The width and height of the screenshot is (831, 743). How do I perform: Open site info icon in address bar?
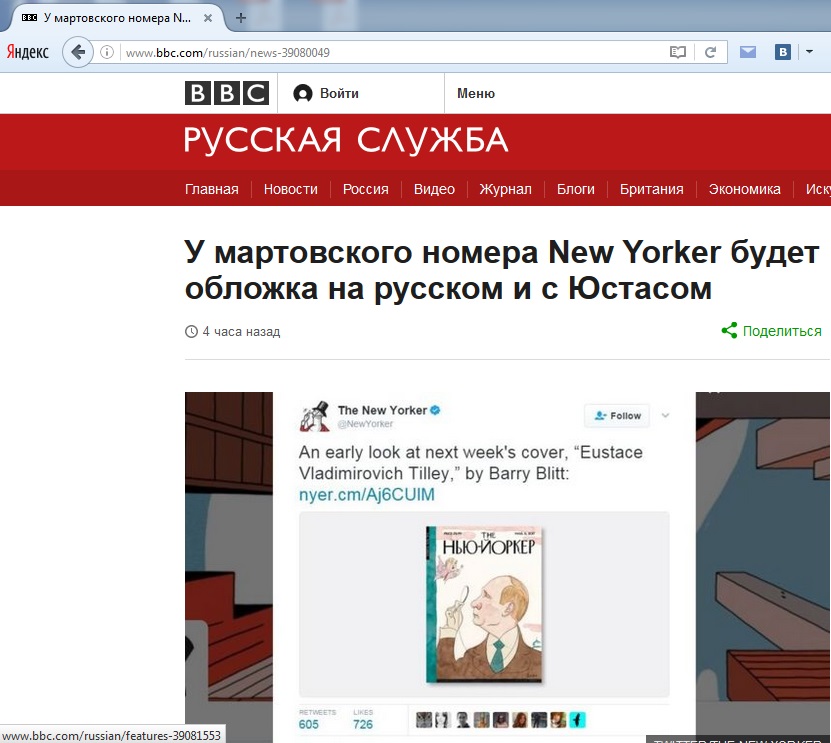(x=107, y=52)
